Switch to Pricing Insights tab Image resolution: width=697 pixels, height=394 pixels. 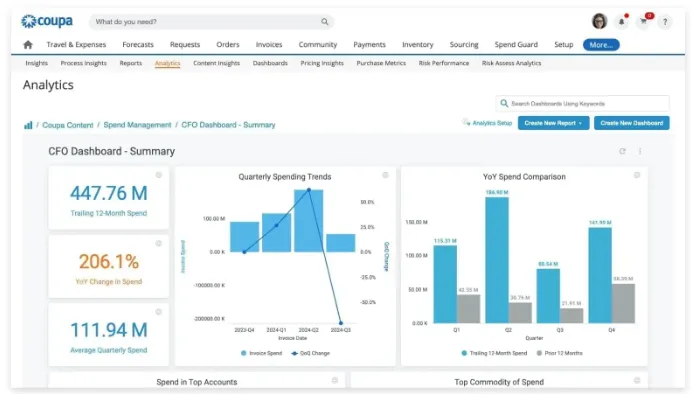(322, 63)
